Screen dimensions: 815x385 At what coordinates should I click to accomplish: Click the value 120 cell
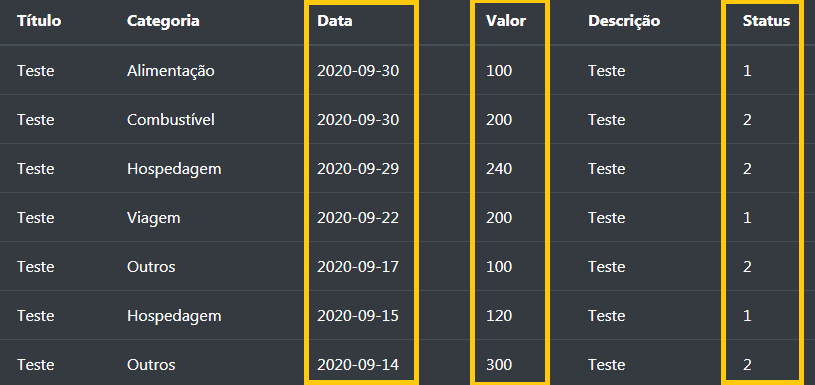coord(499,315)
